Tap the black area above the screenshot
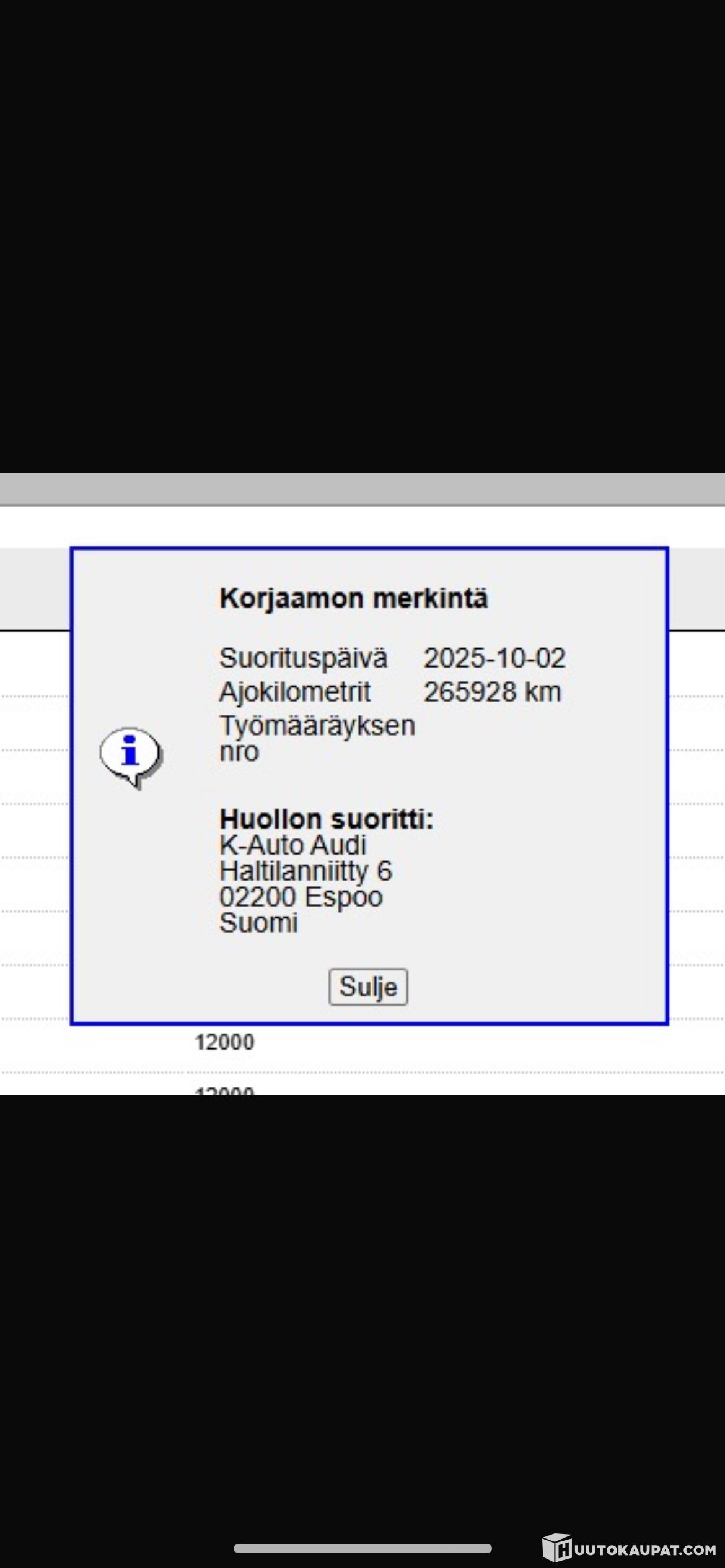The height and width of the screenshot is (1568, 725). tap(362, 235)
